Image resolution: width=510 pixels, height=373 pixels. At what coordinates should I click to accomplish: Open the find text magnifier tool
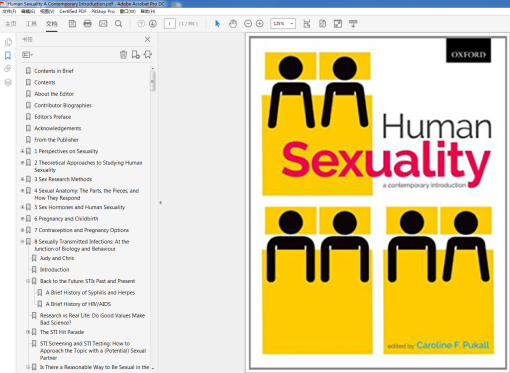118,24
